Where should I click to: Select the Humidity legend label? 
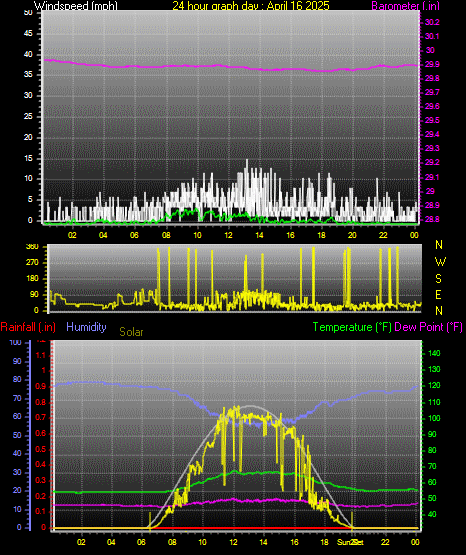pyautogui.click(x=86, y=327)
